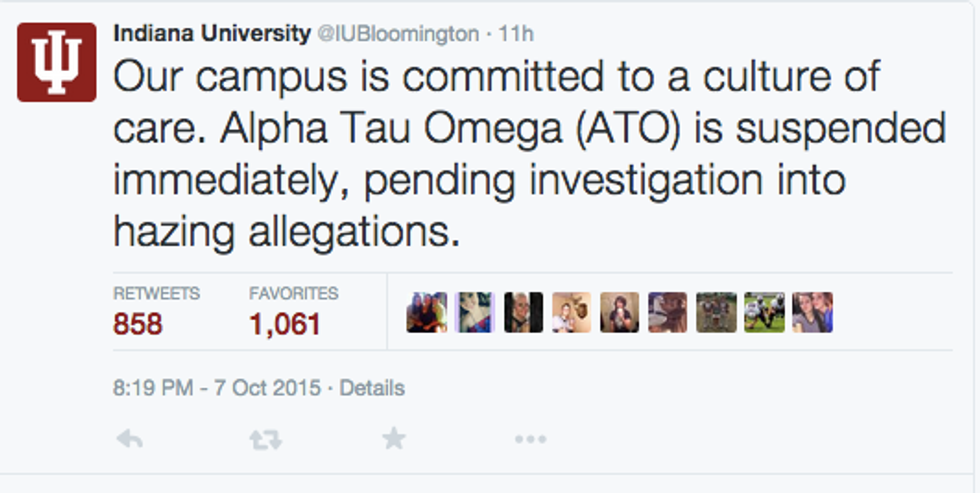The width and height of the screenshot is (980, 493).
Task: Open the more options ellipsis menu
Action: (529, 438)
